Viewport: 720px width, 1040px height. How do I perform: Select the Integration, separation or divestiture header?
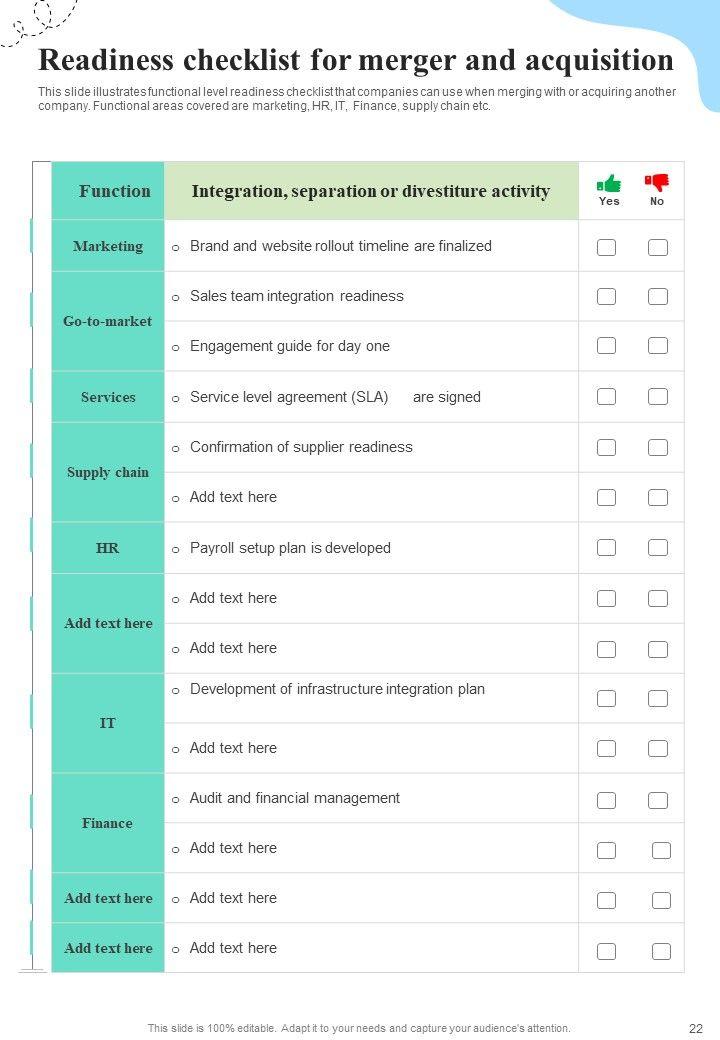click(x=370, y=191)
